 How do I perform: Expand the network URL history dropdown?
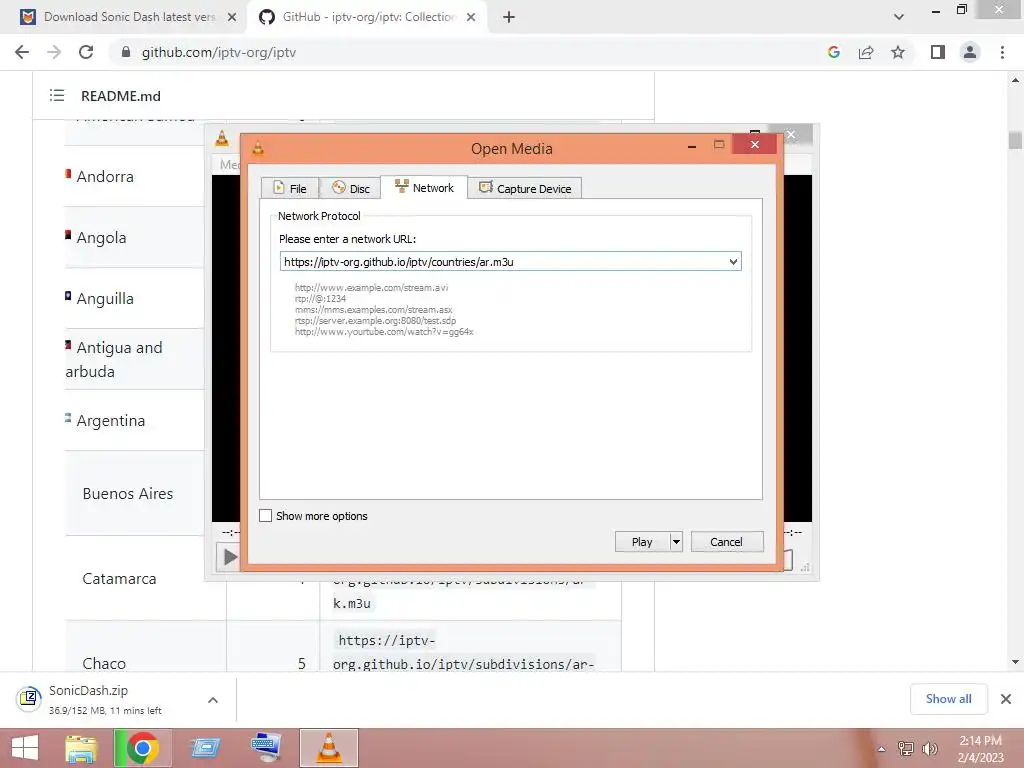coord(733,262)
